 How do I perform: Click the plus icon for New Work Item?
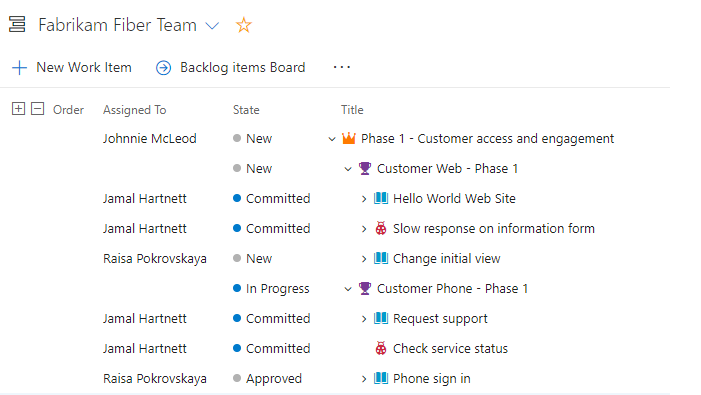coord(19,67)
